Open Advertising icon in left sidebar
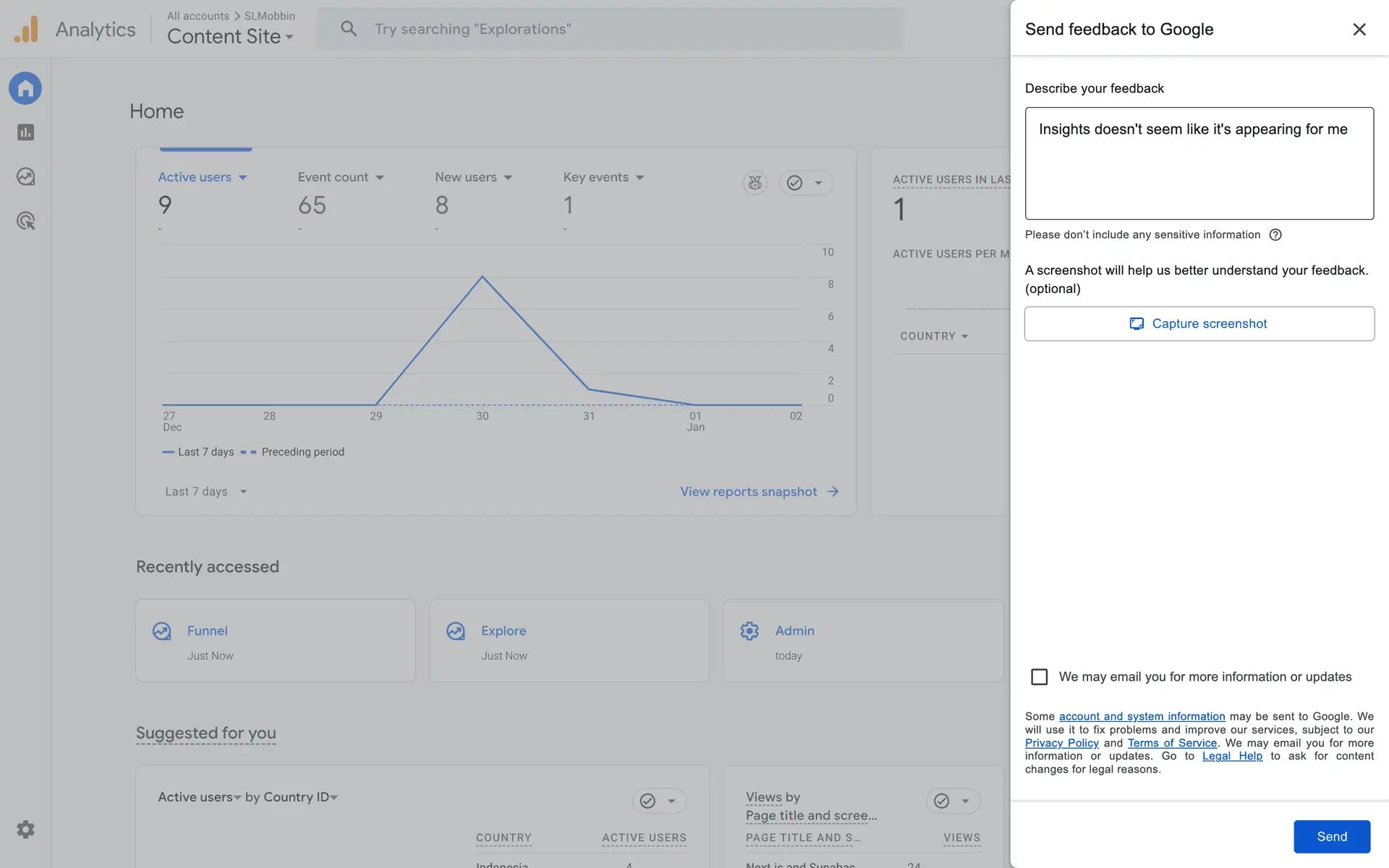The image size is (1389, 868). pos(25,221)
